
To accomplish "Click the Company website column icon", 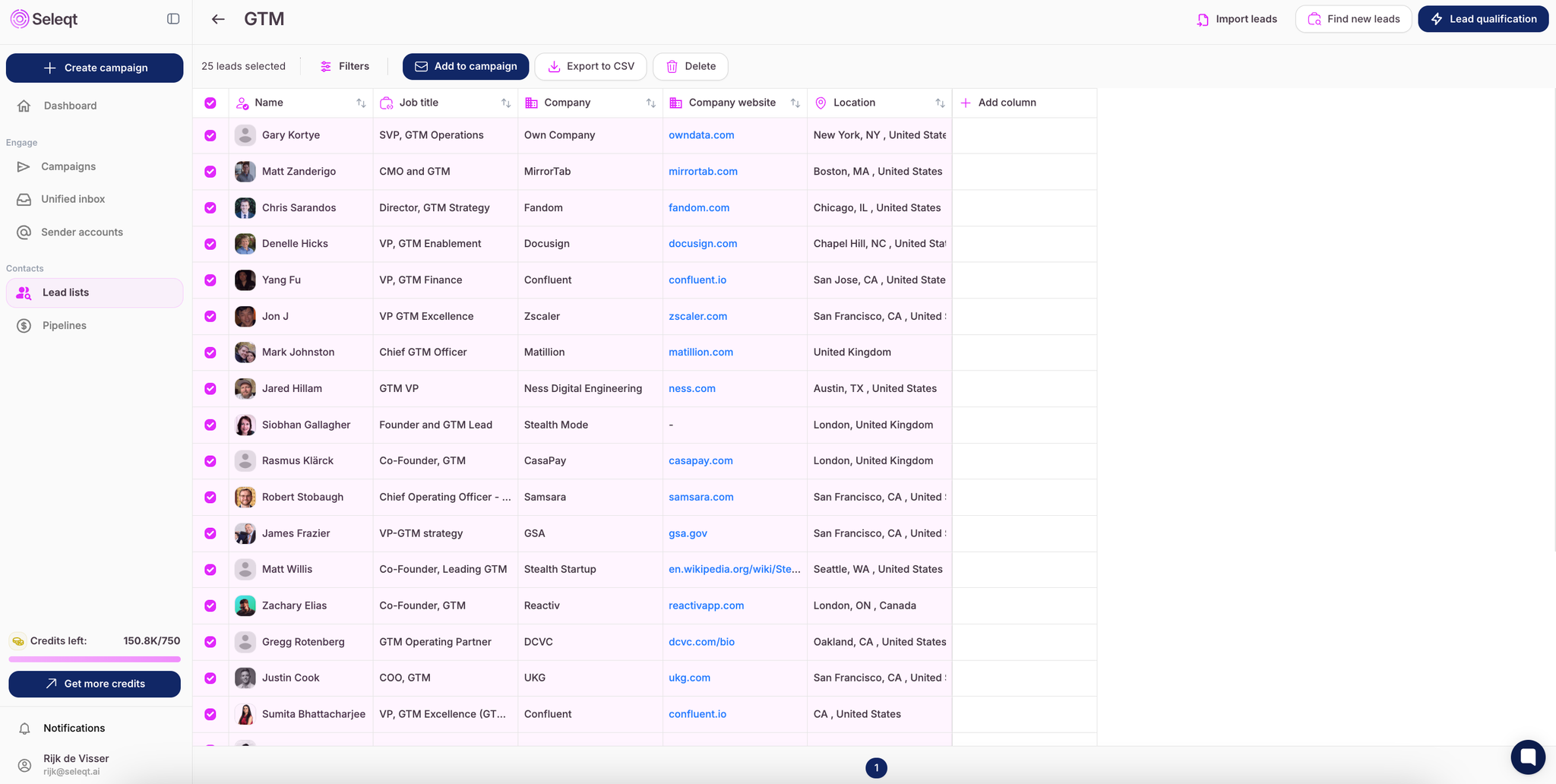I will tap(675, 103).
